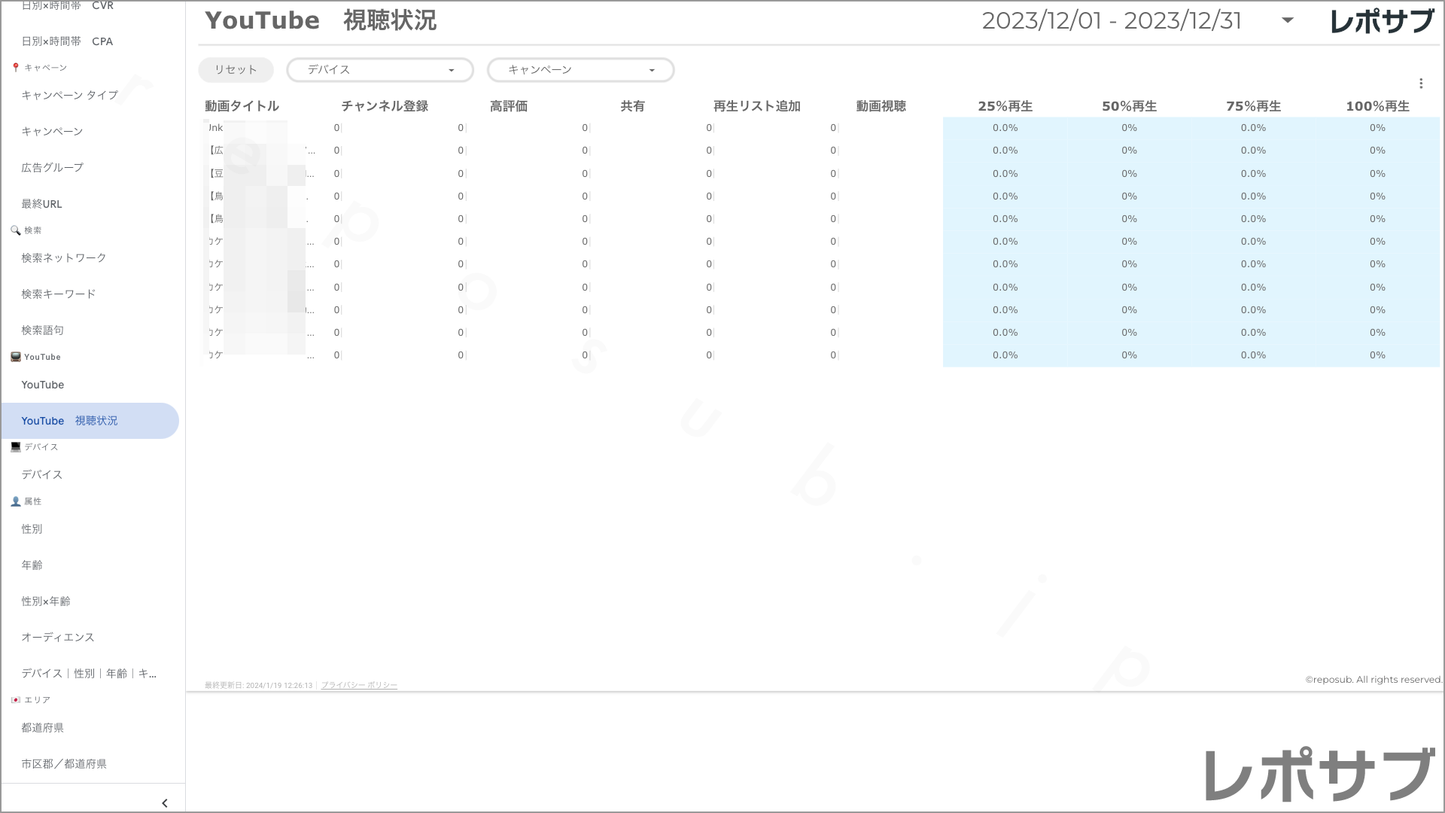
Task: Go to the 最終URL page
Action: coord(42,204)
